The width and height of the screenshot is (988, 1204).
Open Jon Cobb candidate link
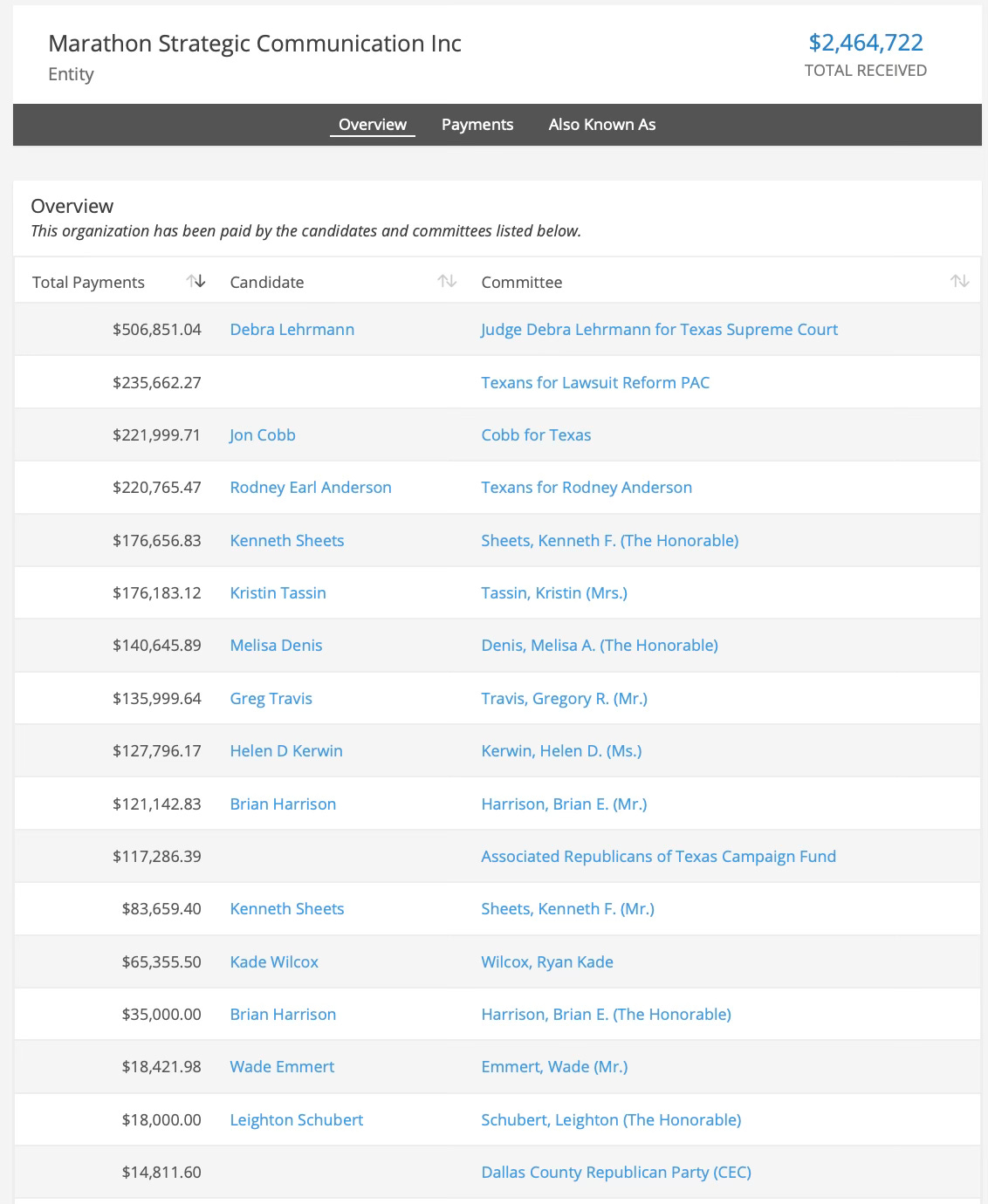click(263, 434)
